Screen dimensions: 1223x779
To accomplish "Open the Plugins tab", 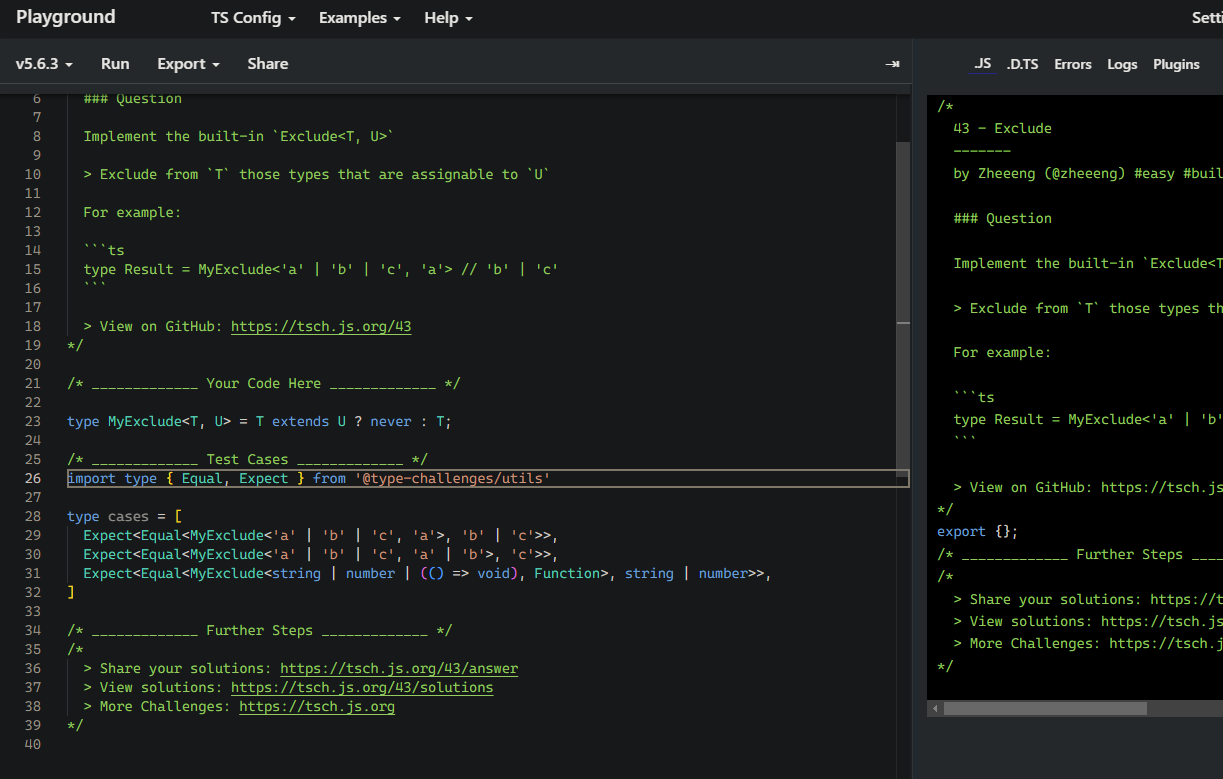I will point(1176,64).
